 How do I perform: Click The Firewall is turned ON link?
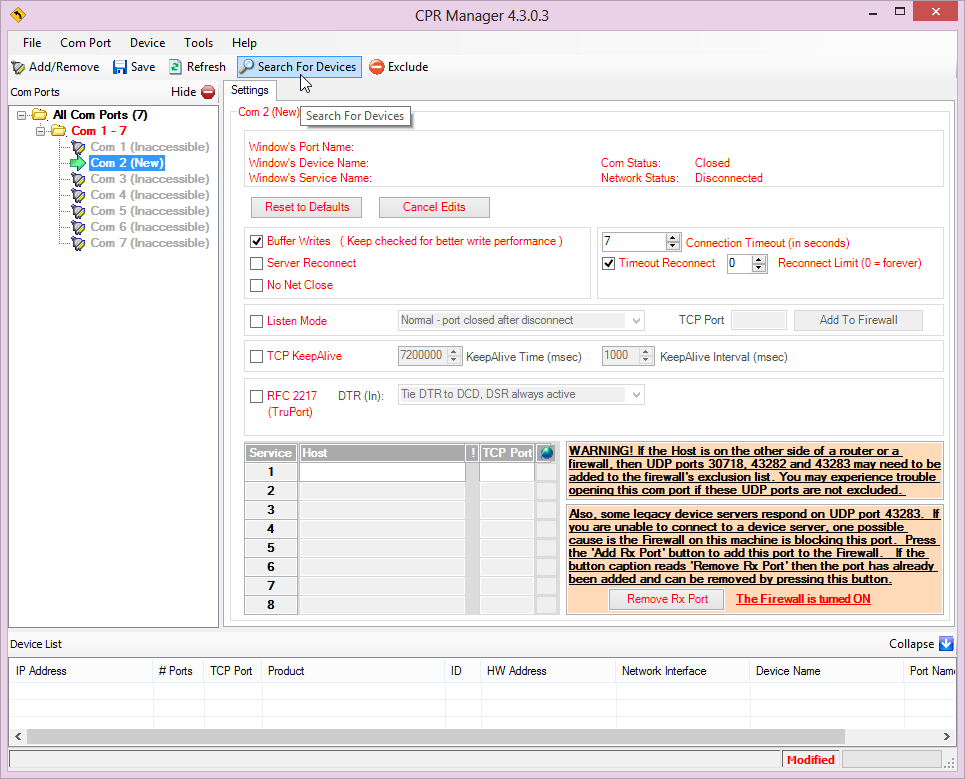(x=803, y=599)
